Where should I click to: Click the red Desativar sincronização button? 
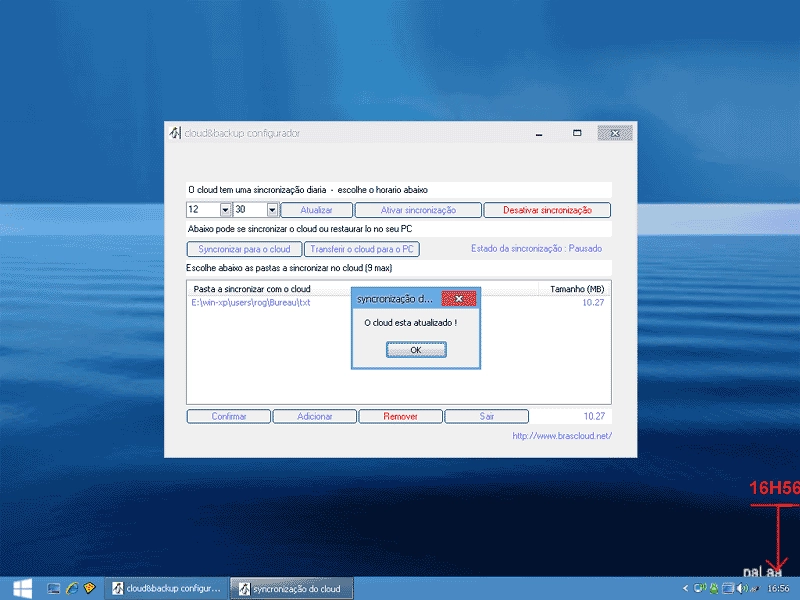(x=547, y=210)
